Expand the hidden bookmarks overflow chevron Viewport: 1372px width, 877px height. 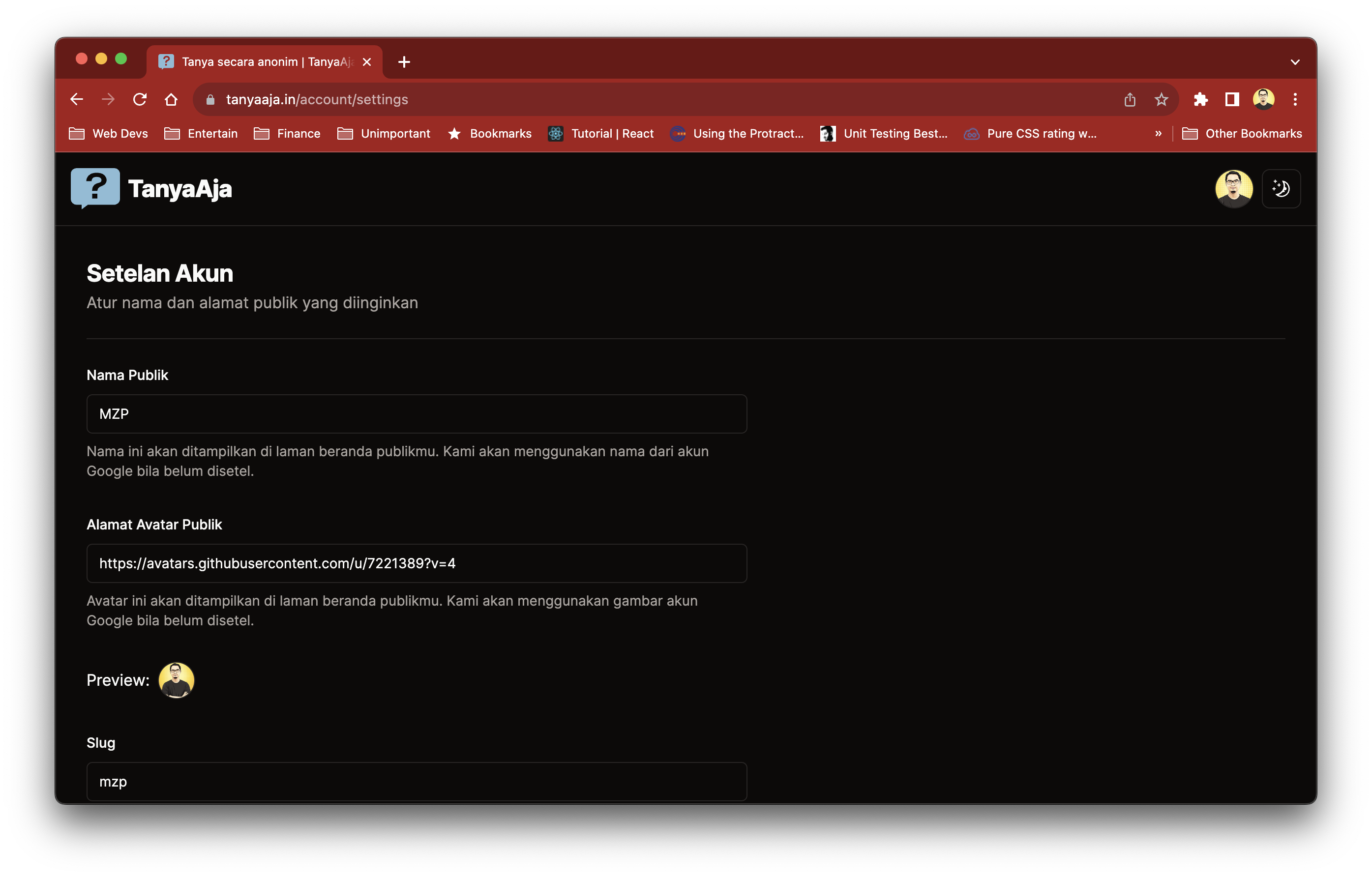pos(1158,133)
